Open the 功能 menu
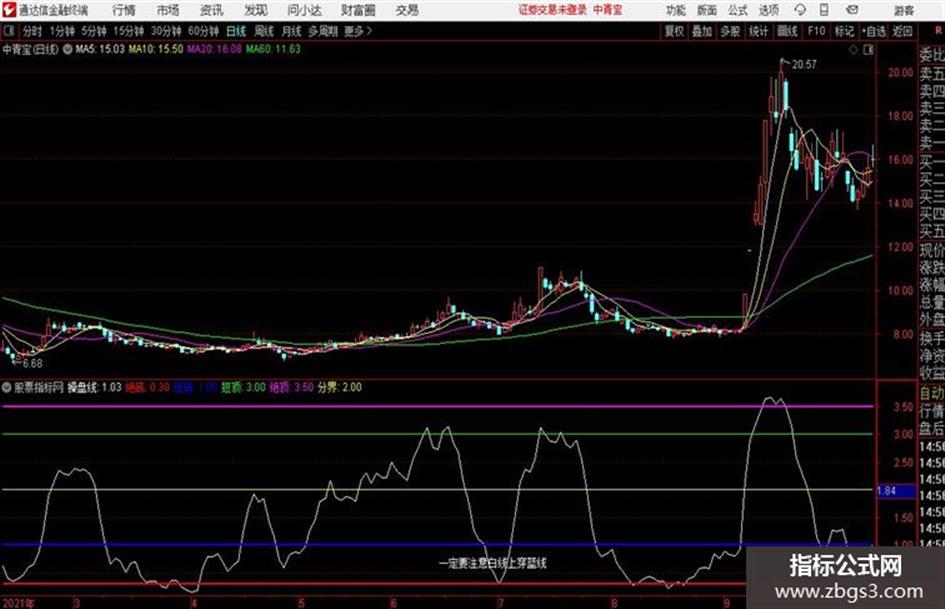The image size is (945, 609). click(676, 10)
